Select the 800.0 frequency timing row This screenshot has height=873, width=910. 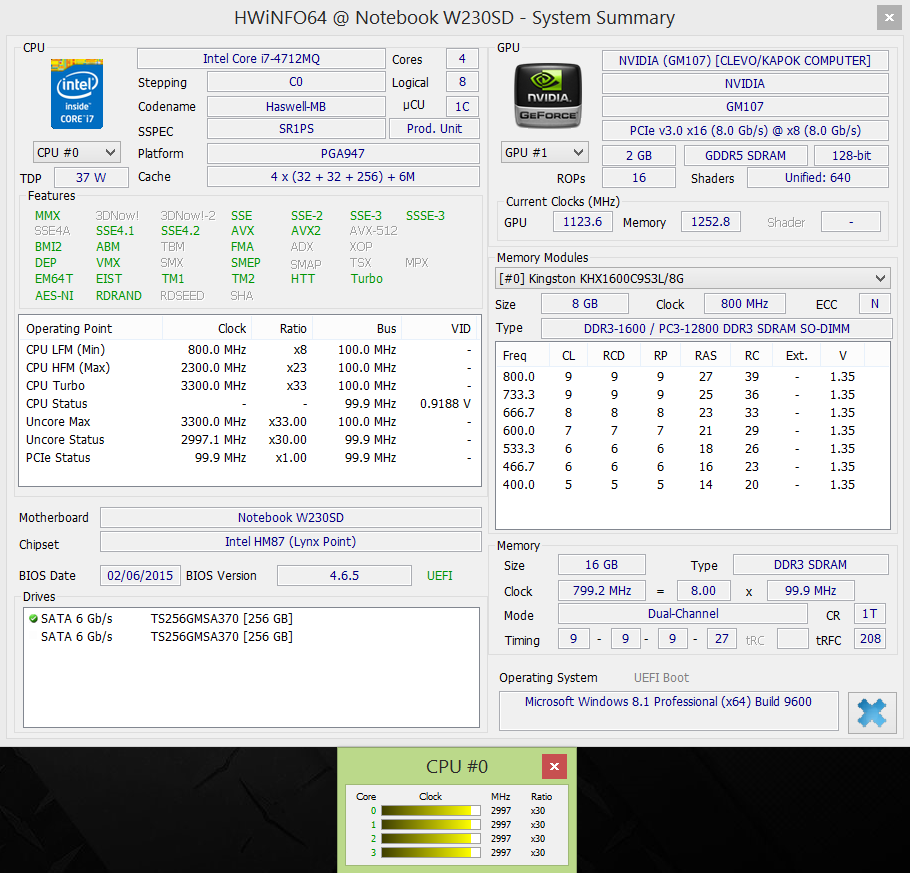click(692, 377)
